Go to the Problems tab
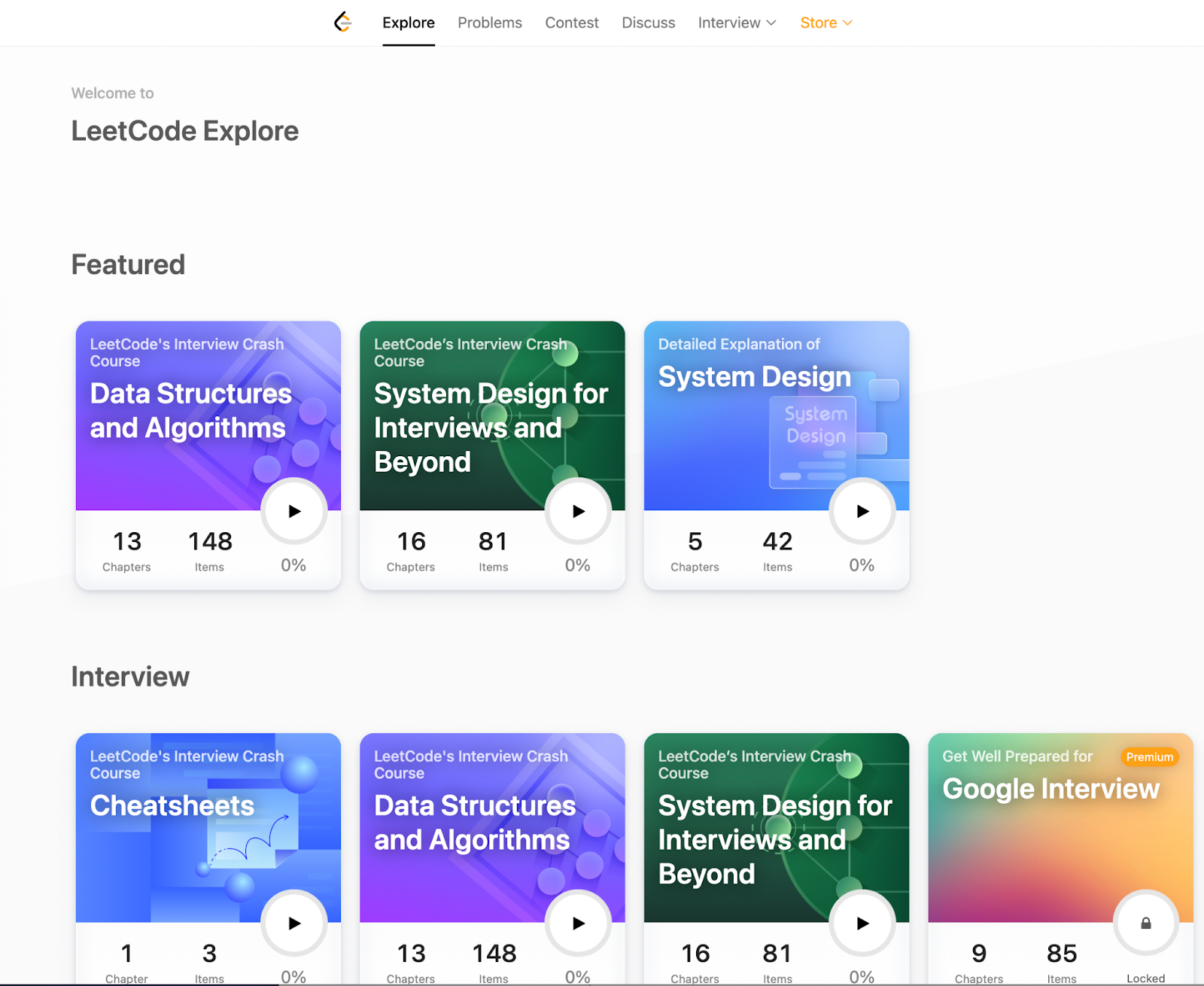Image resolution: width=1204 pixels, height=986 pixels. (490, 23)
